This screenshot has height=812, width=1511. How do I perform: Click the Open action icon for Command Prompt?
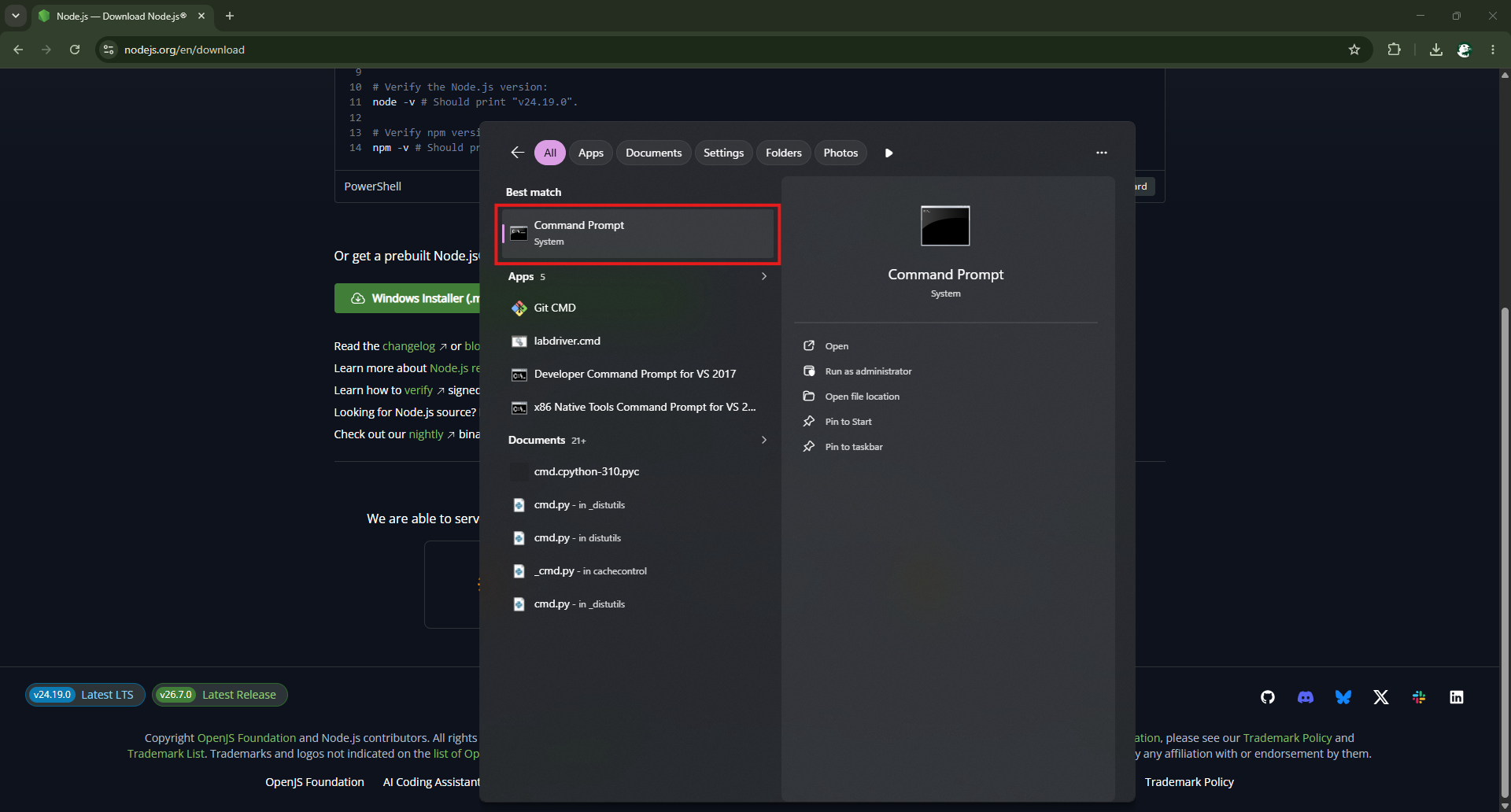point(809,345)
